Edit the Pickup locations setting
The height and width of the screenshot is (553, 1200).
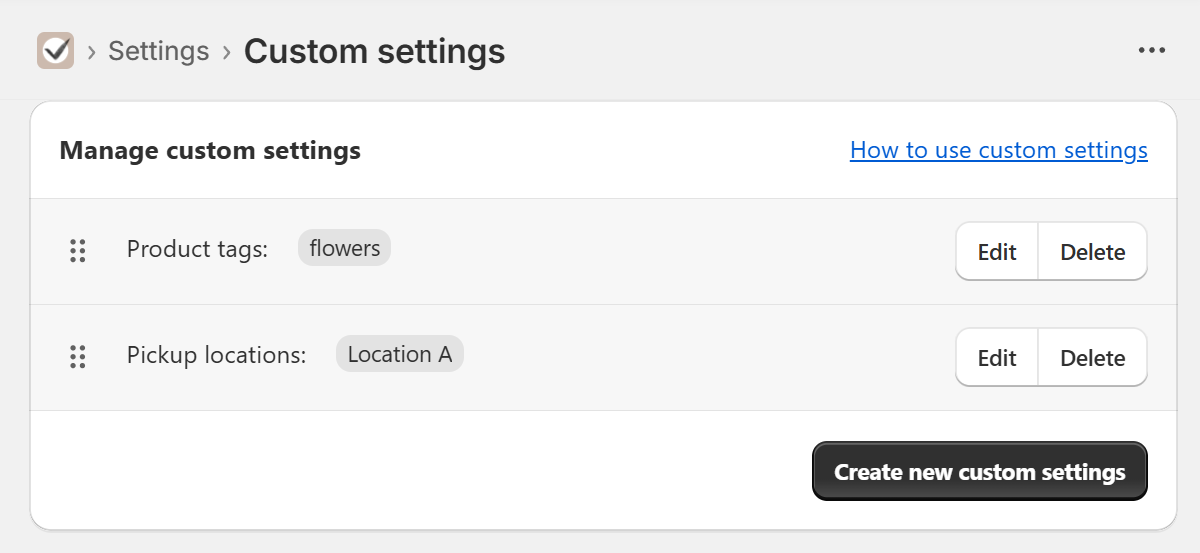tap(997, 358)
